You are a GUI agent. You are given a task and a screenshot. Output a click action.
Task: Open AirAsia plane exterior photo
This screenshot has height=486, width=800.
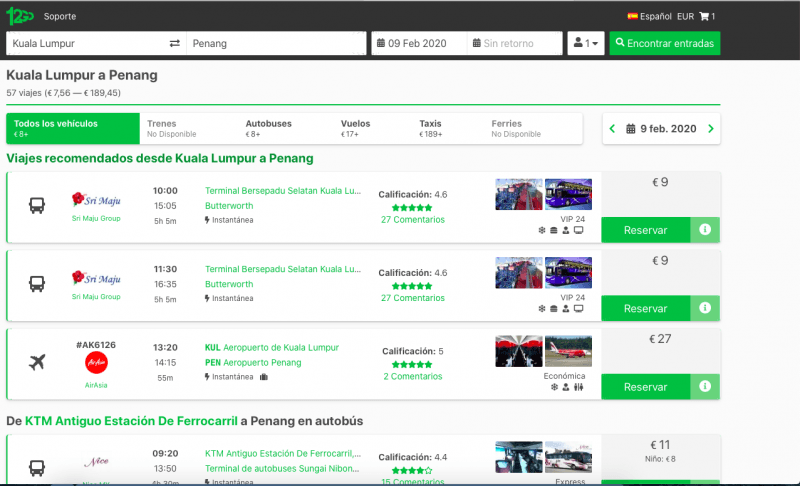[x=568, y=351]
